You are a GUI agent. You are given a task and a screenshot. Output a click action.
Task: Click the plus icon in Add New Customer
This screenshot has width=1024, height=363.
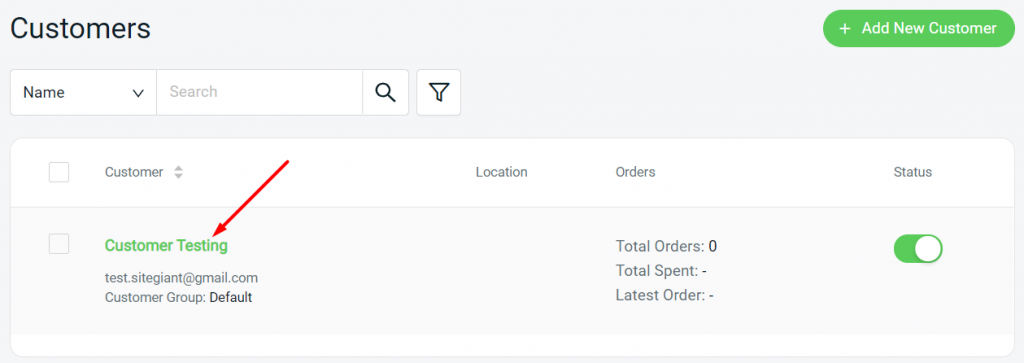pos(845,29)
